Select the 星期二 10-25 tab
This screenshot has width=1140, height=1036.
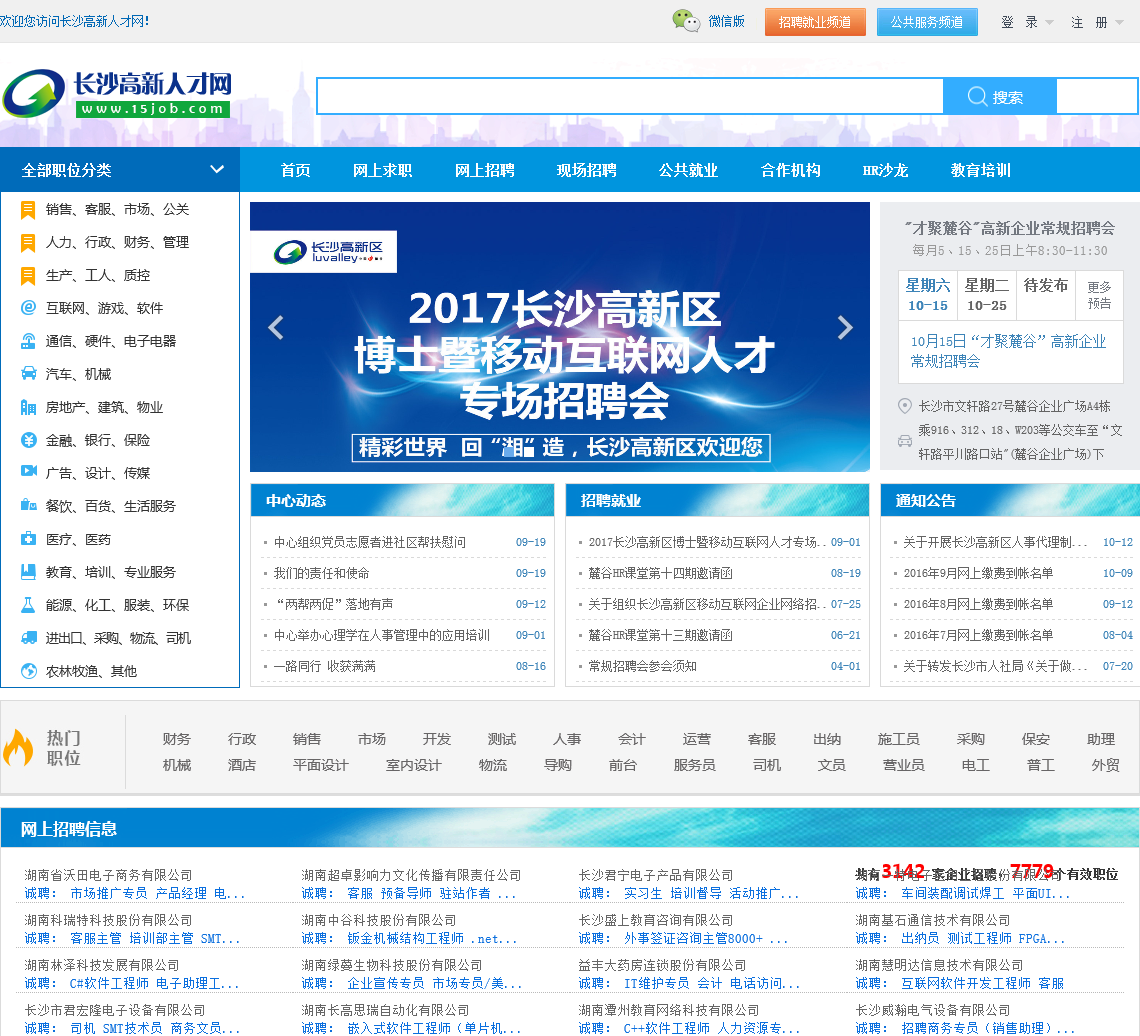[x=987, y=295]
